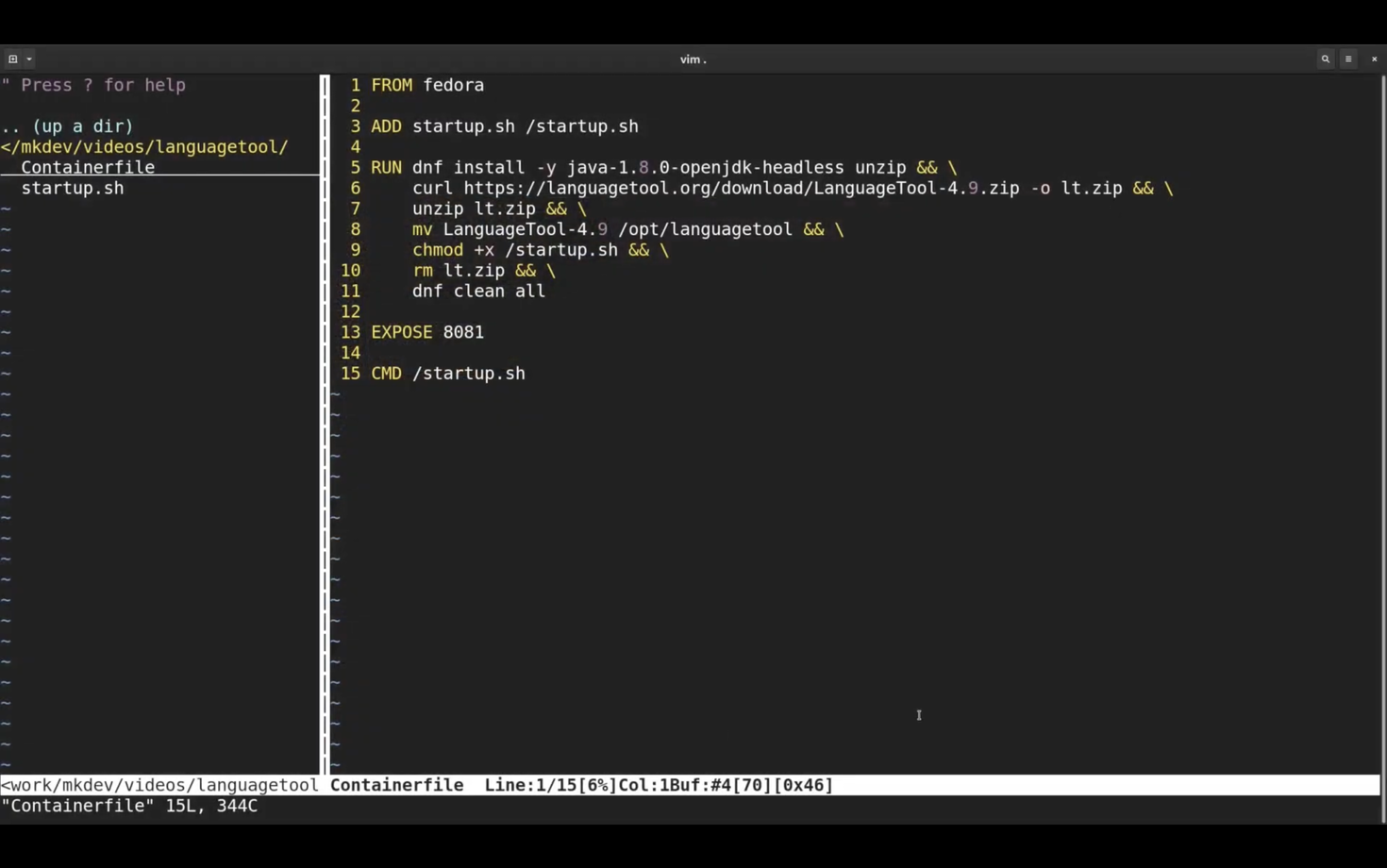Click line number 12 in gutter
1387x868 pixels.
click(350, 311)
